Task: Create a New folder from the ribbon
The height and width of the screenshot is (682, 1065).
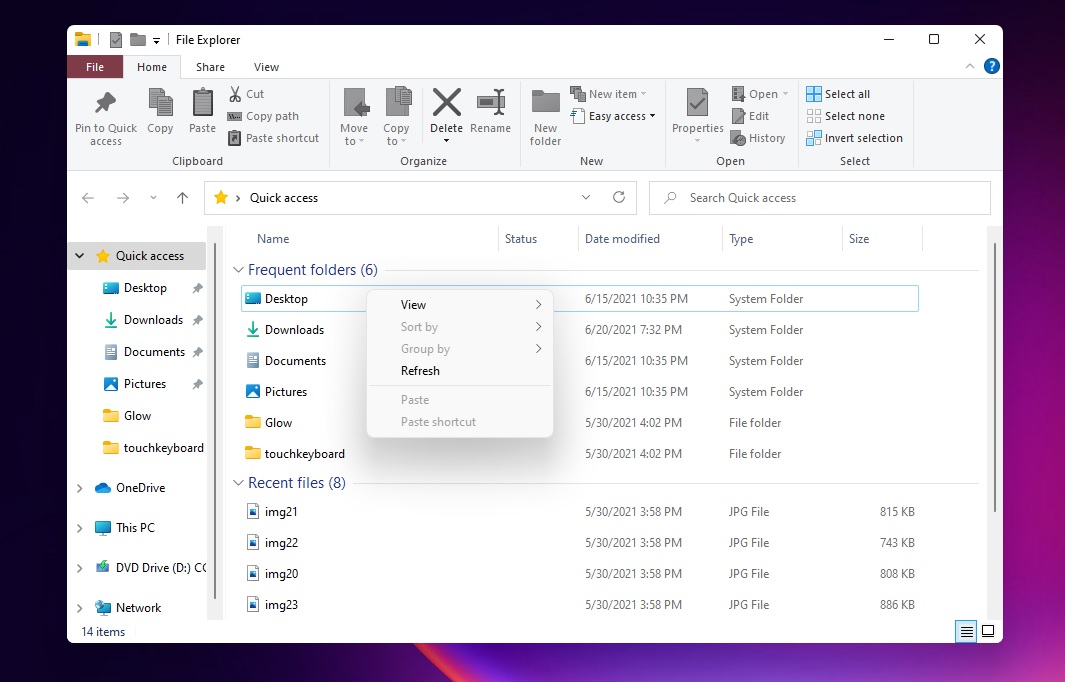Action: (x=545, y=104)
